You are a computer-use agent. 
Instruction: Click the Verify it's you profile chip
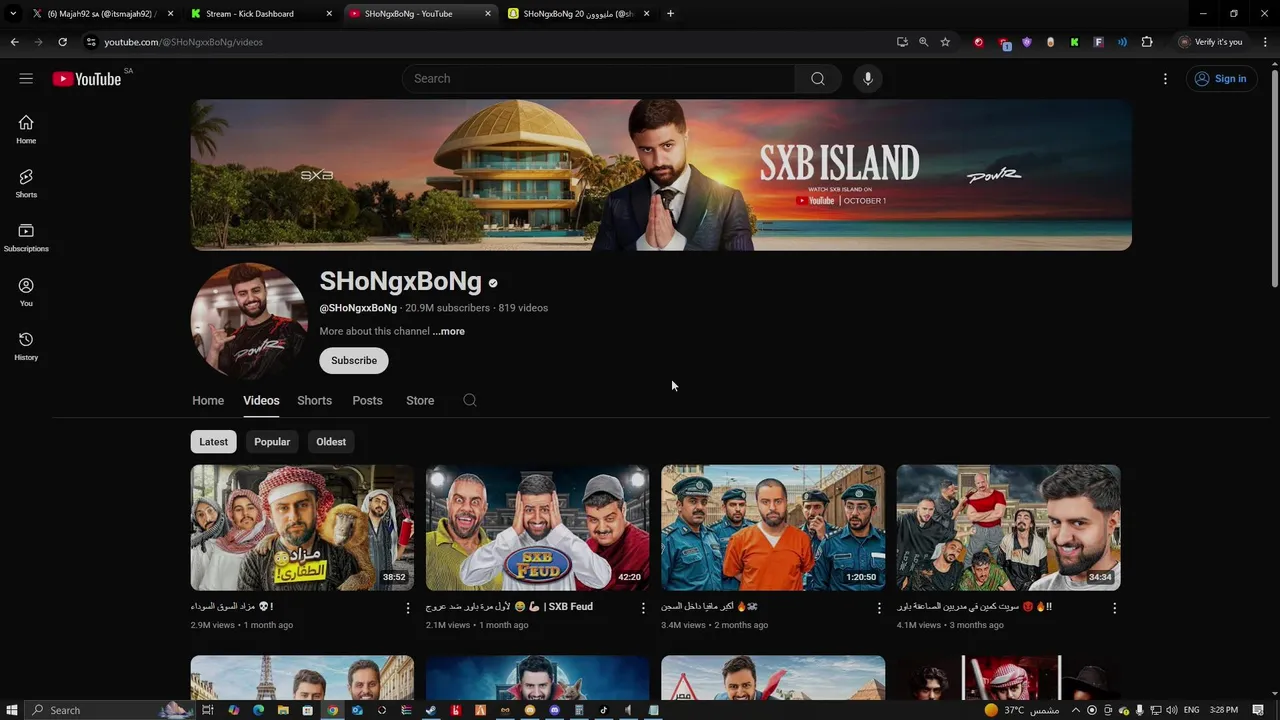point(1210,42)
